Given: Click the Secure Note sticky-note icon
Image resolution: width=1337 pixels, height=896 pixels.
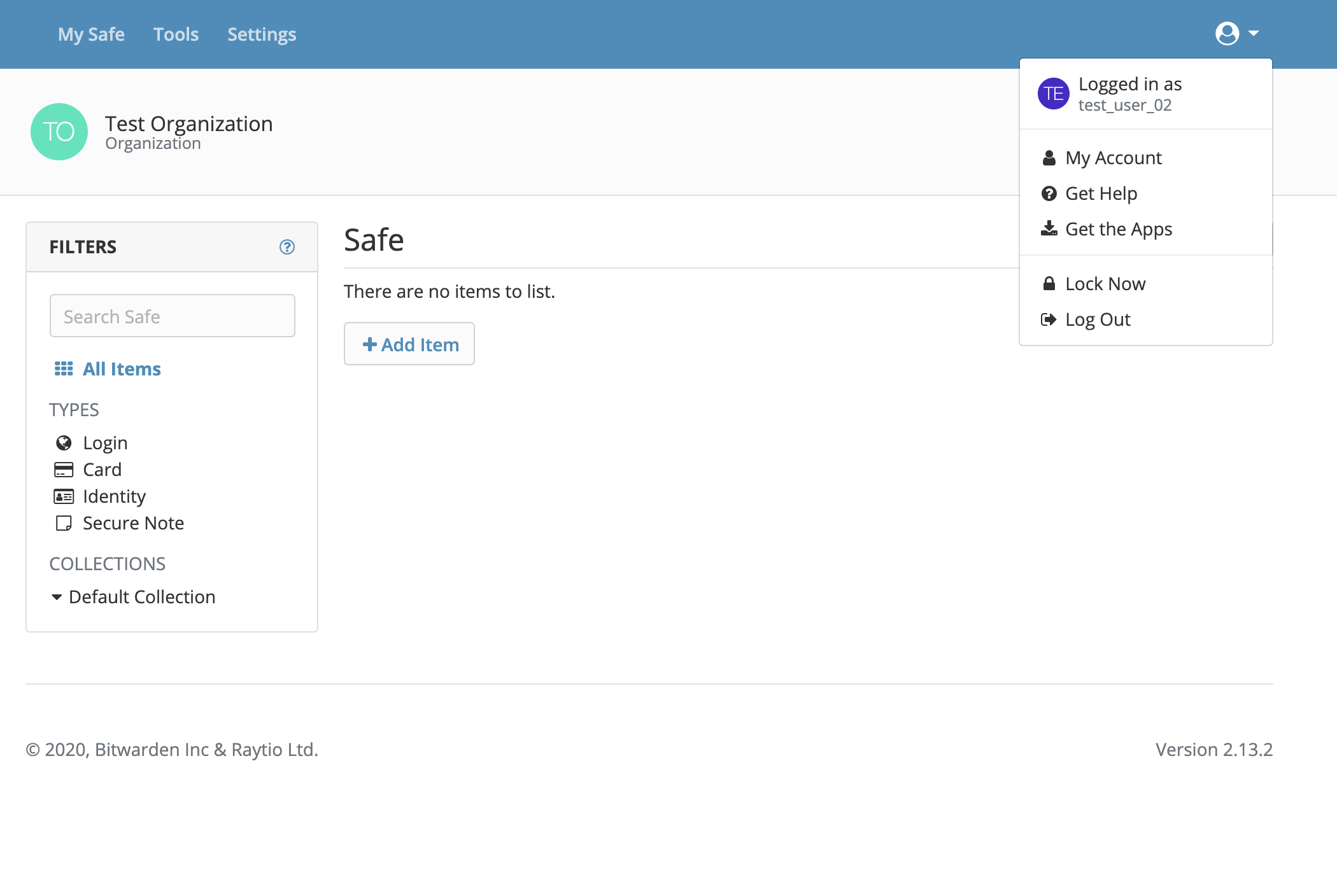Looking at the screenshot, I should pyautogui.click(x=64, y=523).
